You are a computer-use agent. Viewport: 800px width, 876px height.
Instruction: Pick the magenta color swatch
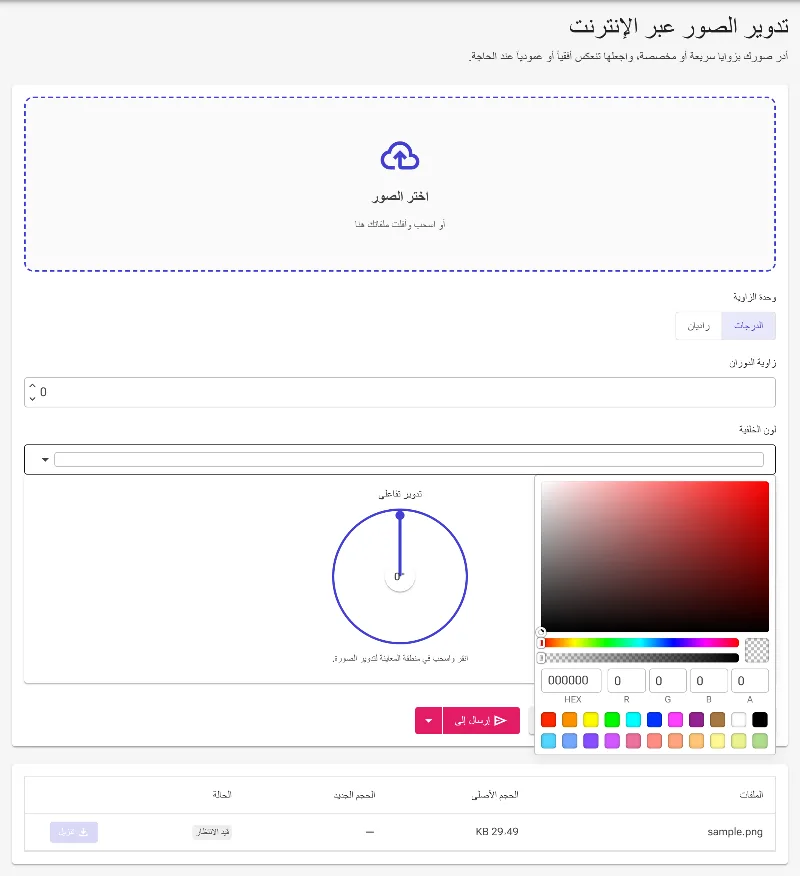(x=675, y=720)
